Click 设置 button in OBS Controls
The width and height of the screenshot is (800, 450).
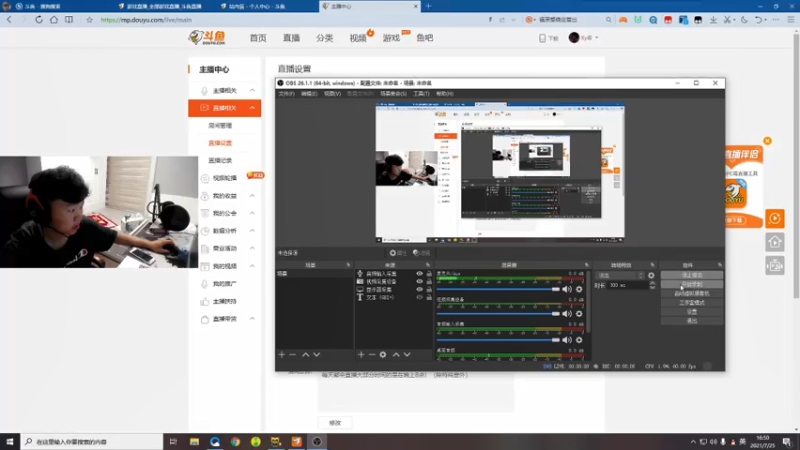tap(692, 312)
